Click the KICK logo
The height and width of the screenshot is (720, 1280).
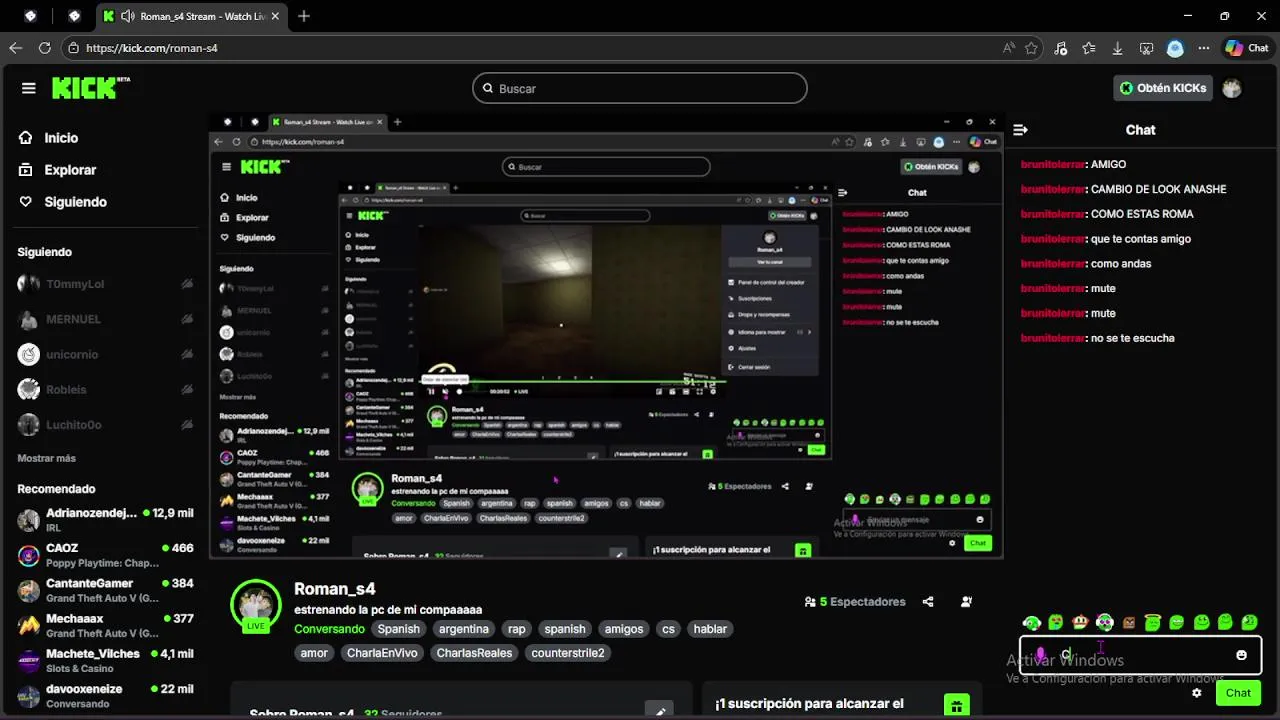pos(90,88)
